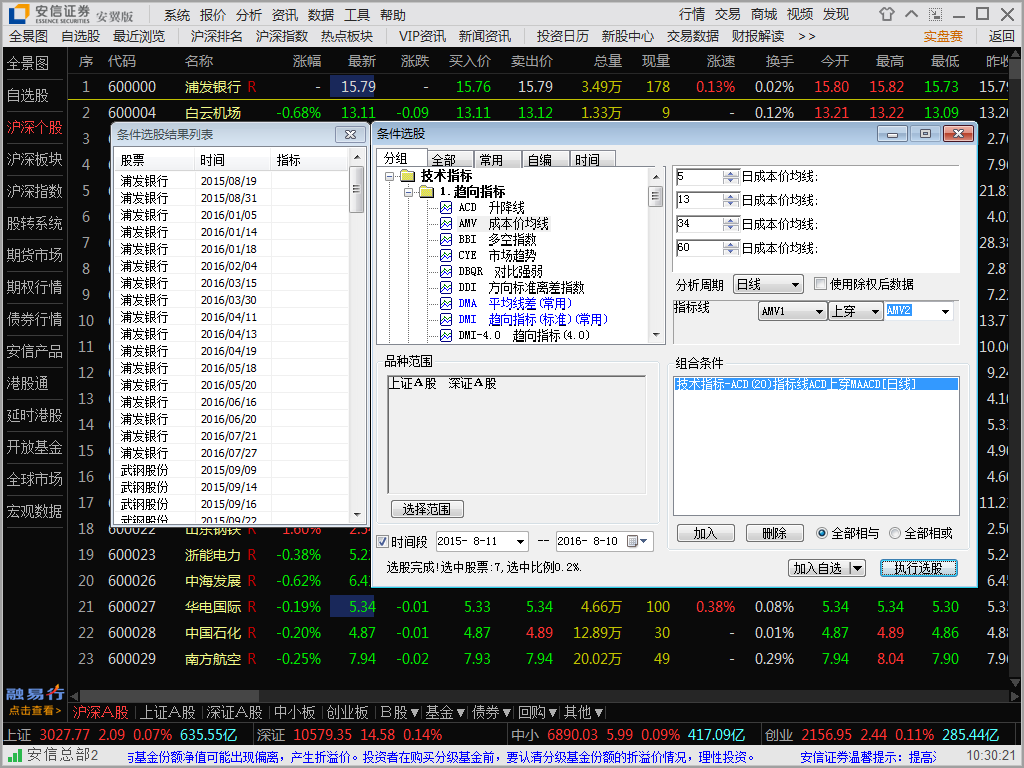Open the 工具 menu
Image resolution: width=1024 pixels, height=768 pixels.
pyautogui.click(x=357, y=15)
